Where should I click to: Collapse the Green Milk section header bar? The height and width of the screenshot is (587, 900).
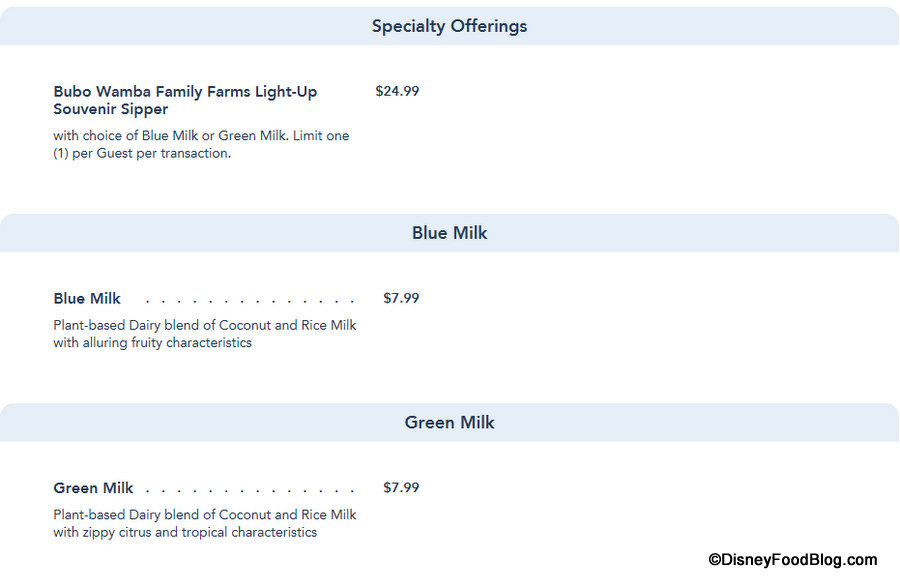click(449, 422)
